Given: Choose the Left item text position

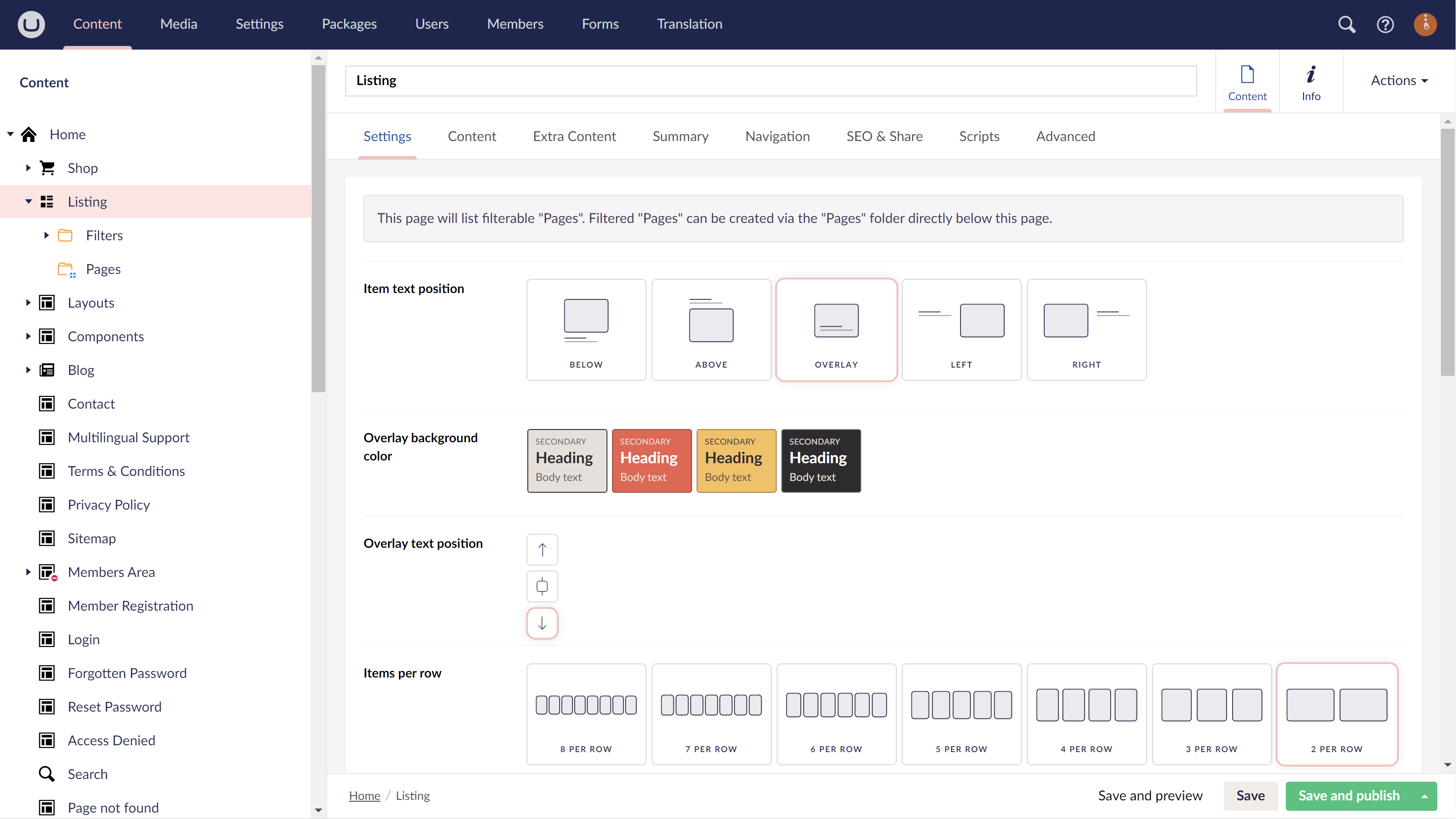Looking at the screenshot, I should (961, 329).
